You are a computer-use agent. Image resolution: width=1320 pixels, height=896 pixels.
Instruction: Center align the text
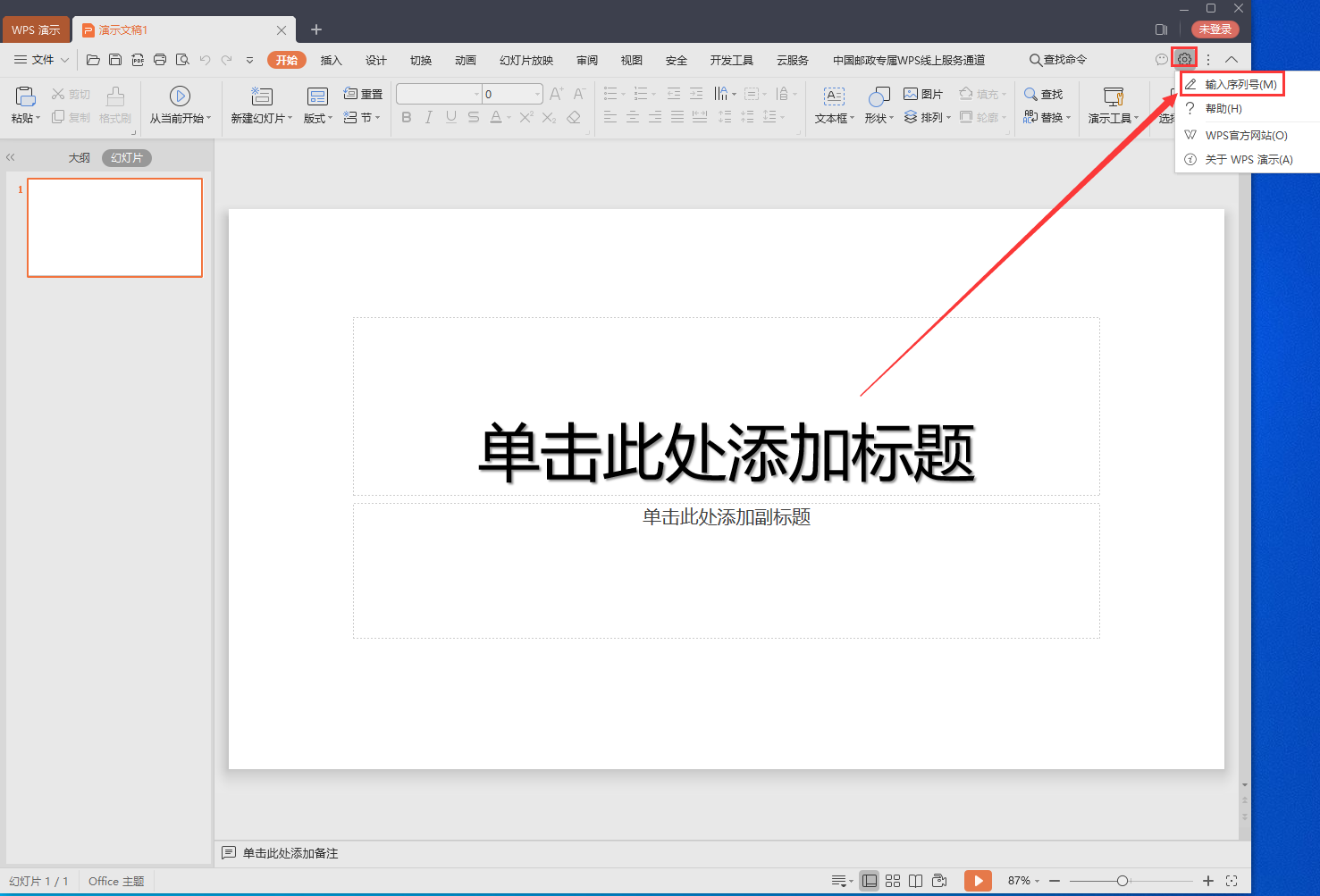(x=633, y=117)
